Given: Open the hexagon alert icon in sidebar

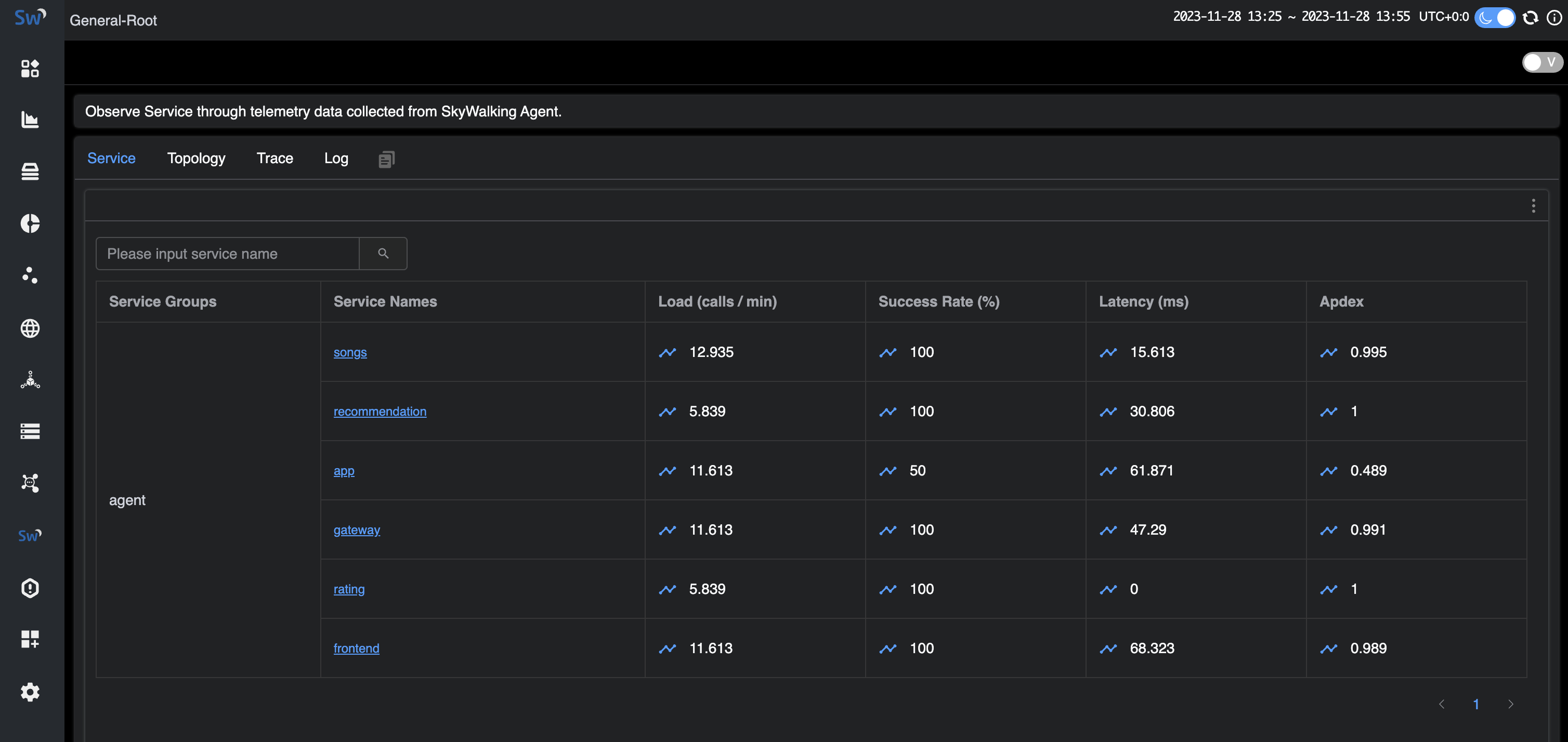Looking at the screenshot, I should (30, 588).
